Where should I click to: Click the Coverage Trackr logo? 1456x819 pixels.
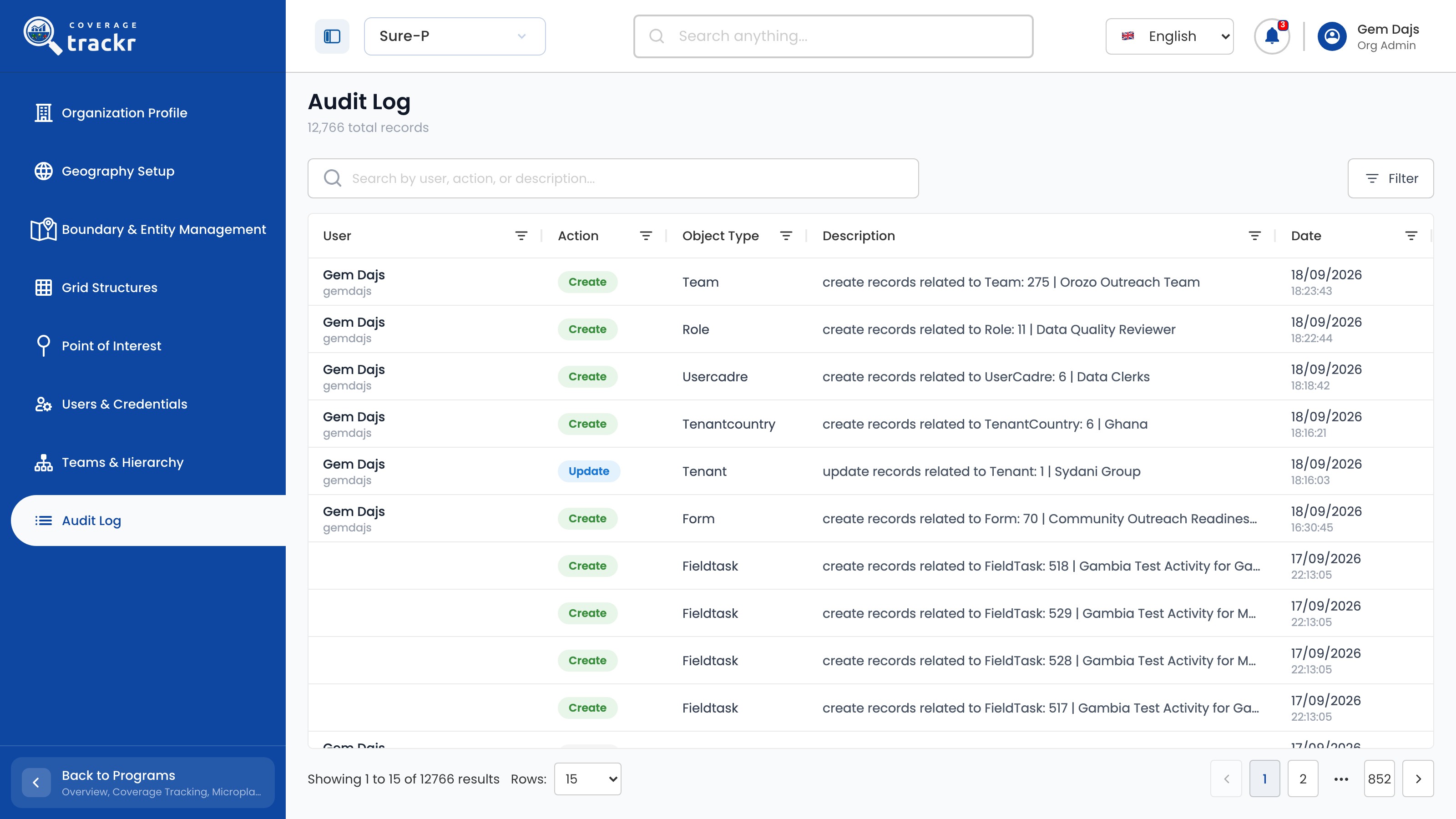pyautogui.click(x=80, y=36)
